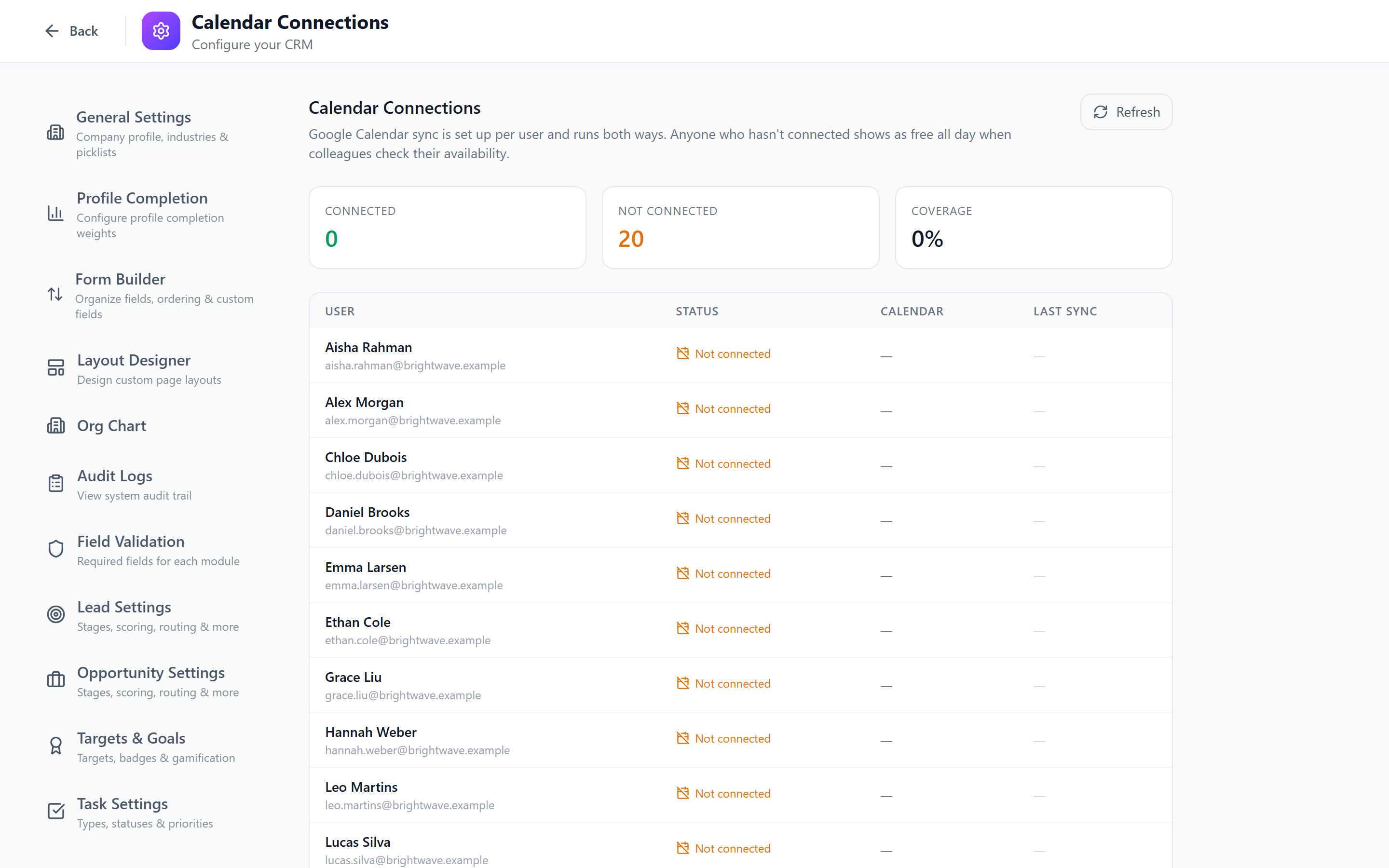Select the Emma Larsen user name

click(x=365, y=567)
